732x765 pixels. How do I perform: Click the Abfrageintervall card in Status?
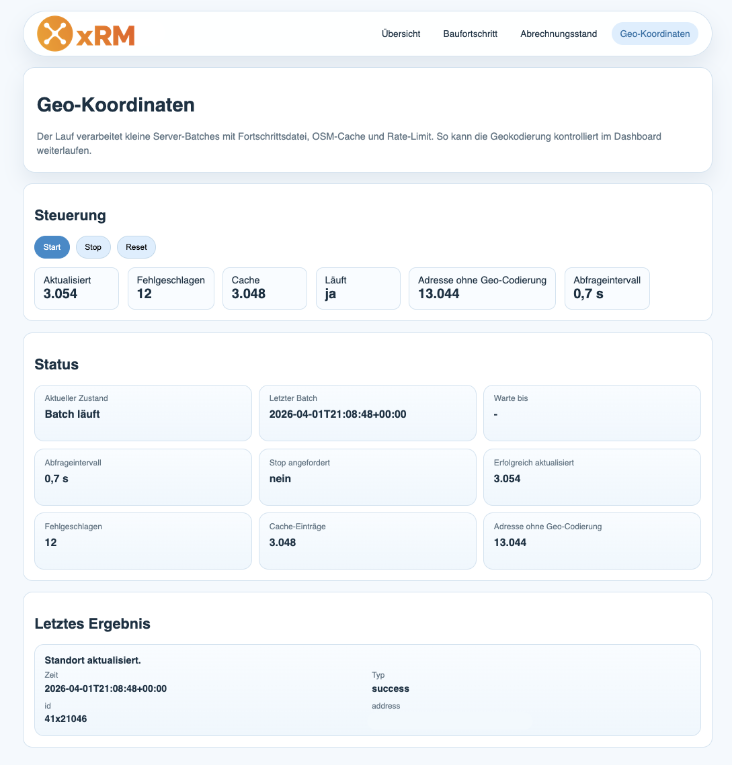pyautogui.click(x=143, y=477)
